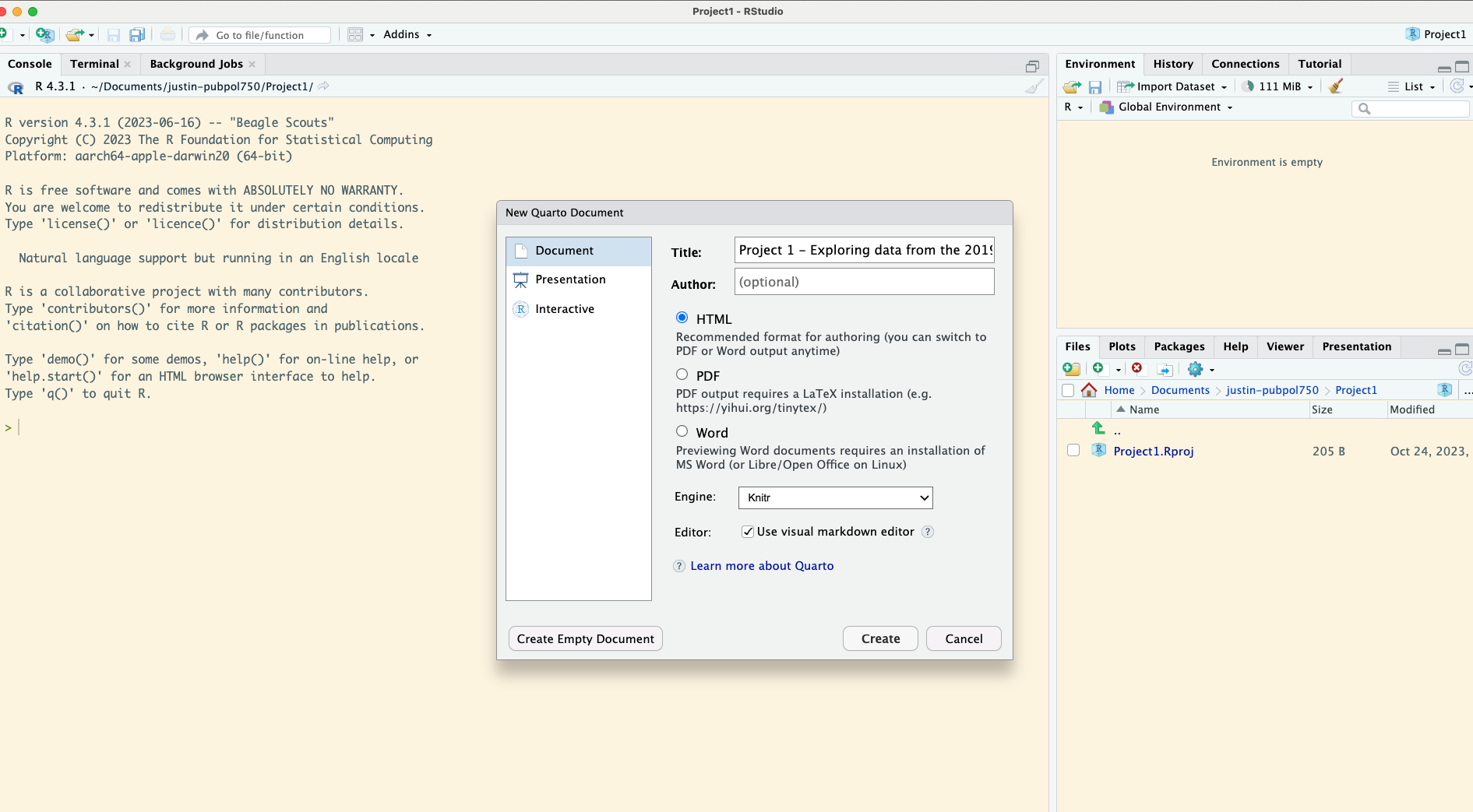Select Interactive type in the dialog list
The height and width of the screenshot is (812, 1473).
579,309
